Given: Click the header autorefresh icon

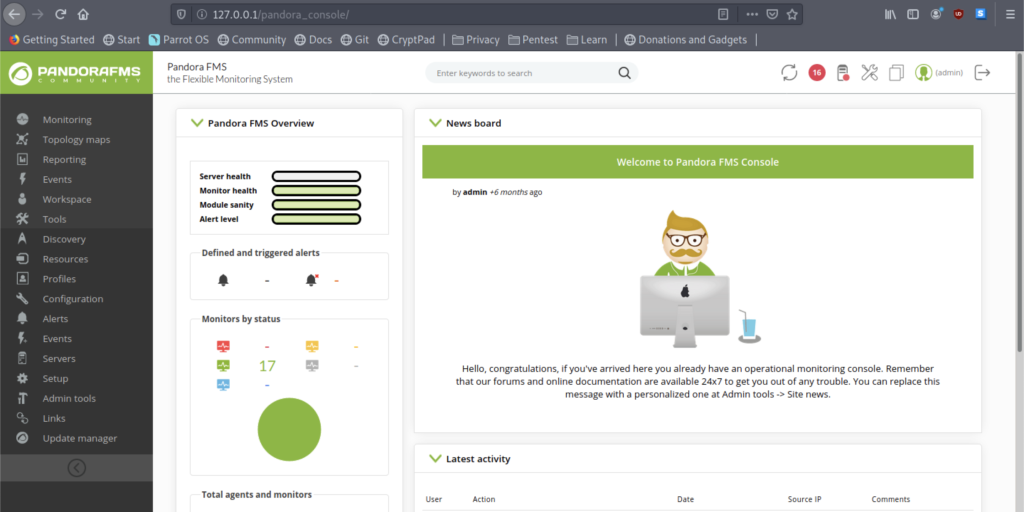Looking at the screenshot, I should [x=790, y=72].
